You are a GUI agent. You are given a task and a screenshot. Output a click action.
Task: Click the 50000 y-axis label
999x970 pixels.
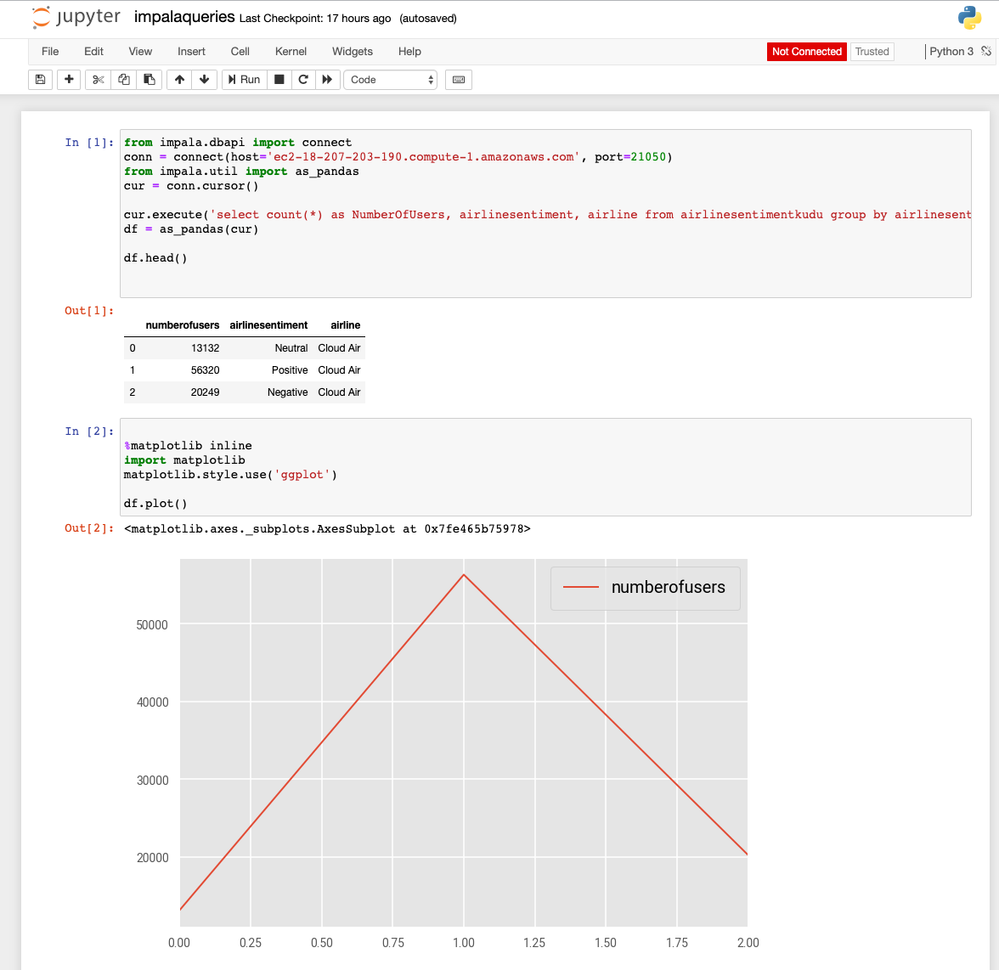tap(152, 625)
